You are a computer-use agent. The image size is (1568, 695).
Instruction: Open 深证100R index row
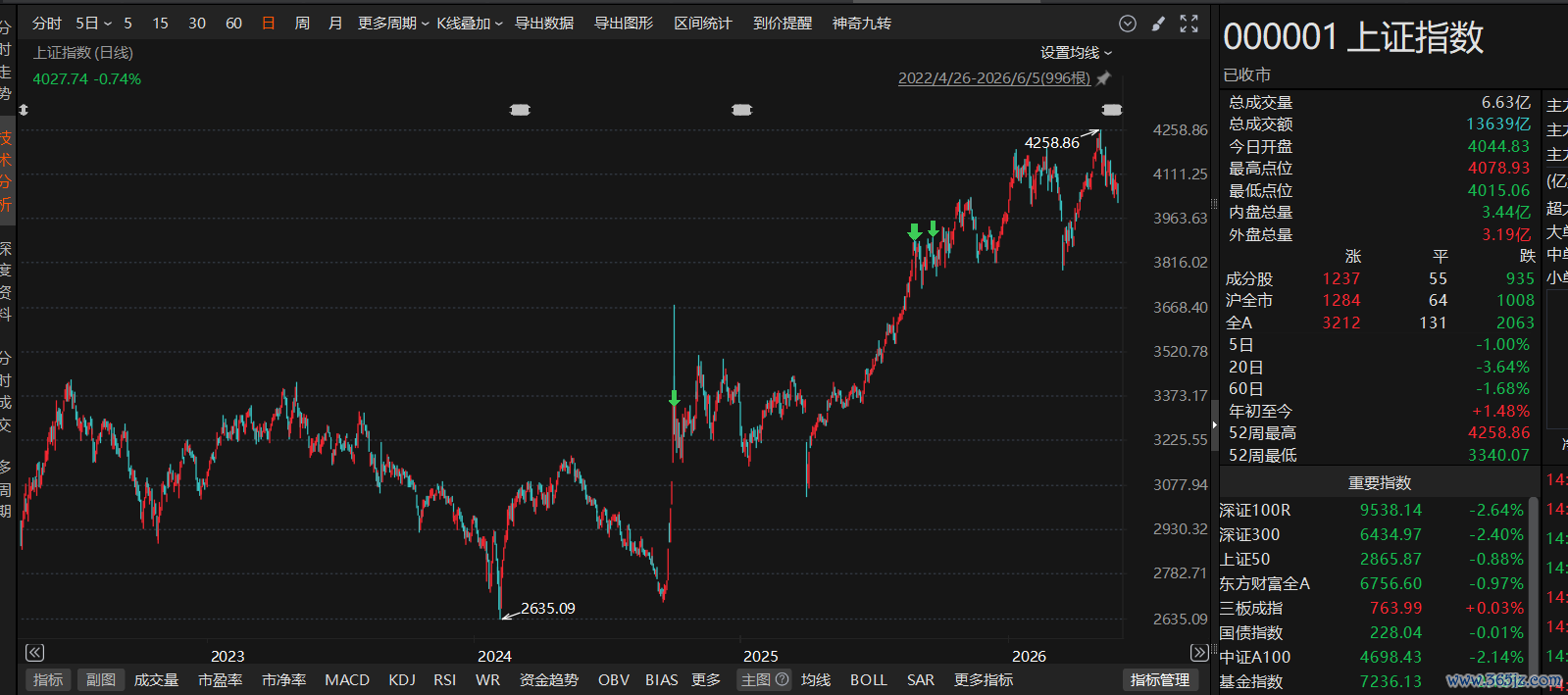1373,510
